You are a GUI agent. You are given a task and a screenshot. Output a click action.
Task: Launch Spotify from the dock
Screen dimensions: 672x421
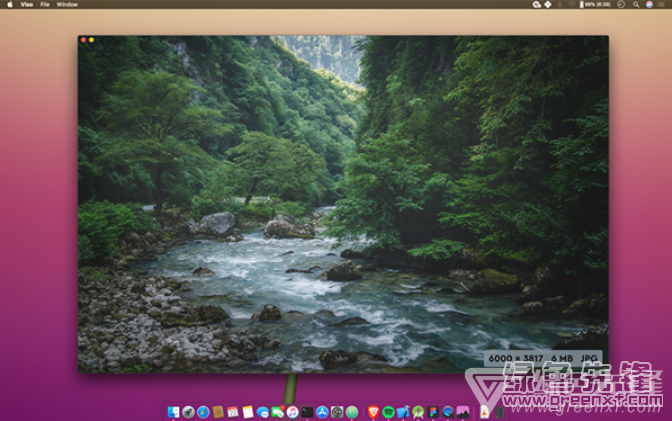(388, 411)
